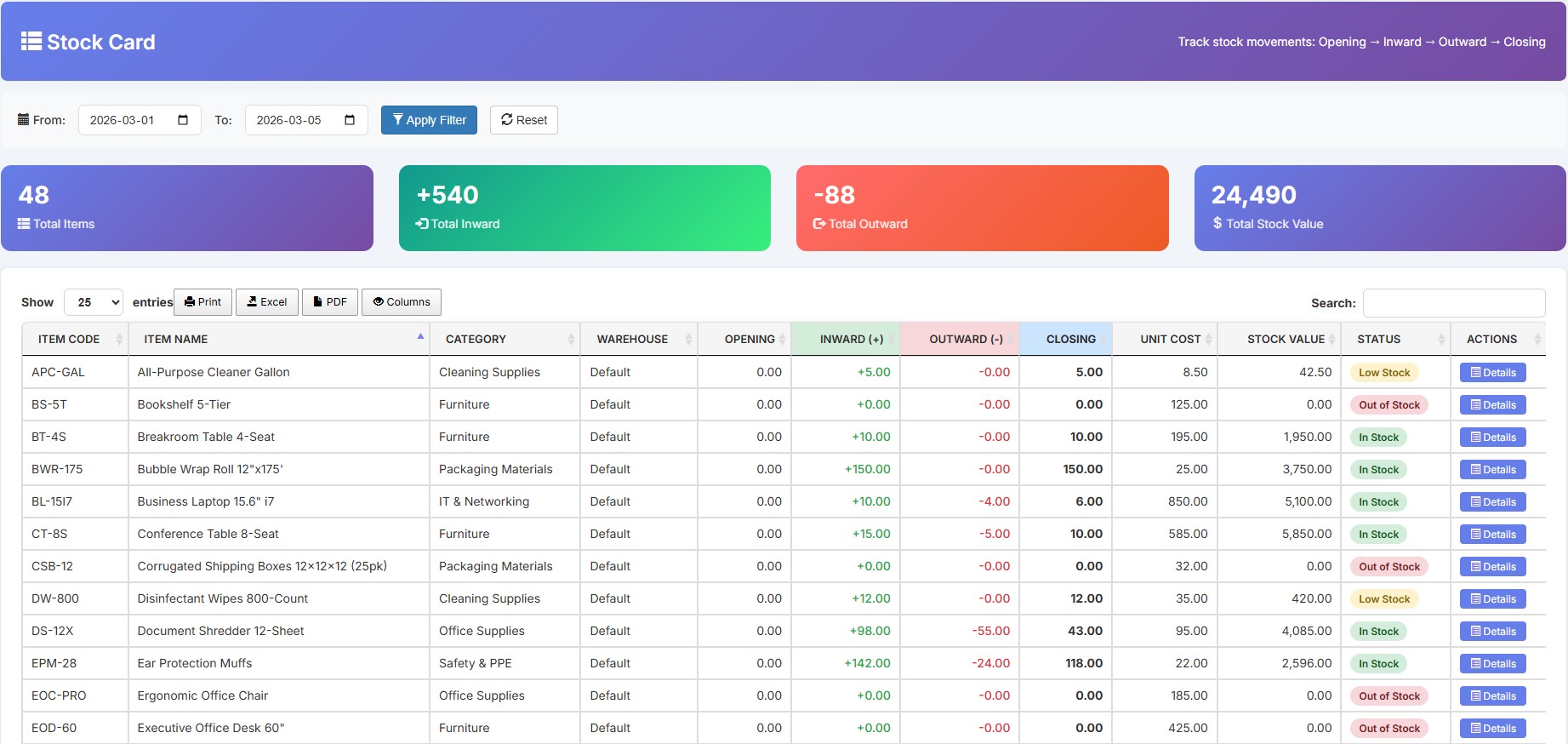Image resolution: width=1568 pixels, height=744 pixels.
Task: Sort the table by Unit Cost column
Action: click(x=1170, y=339)
